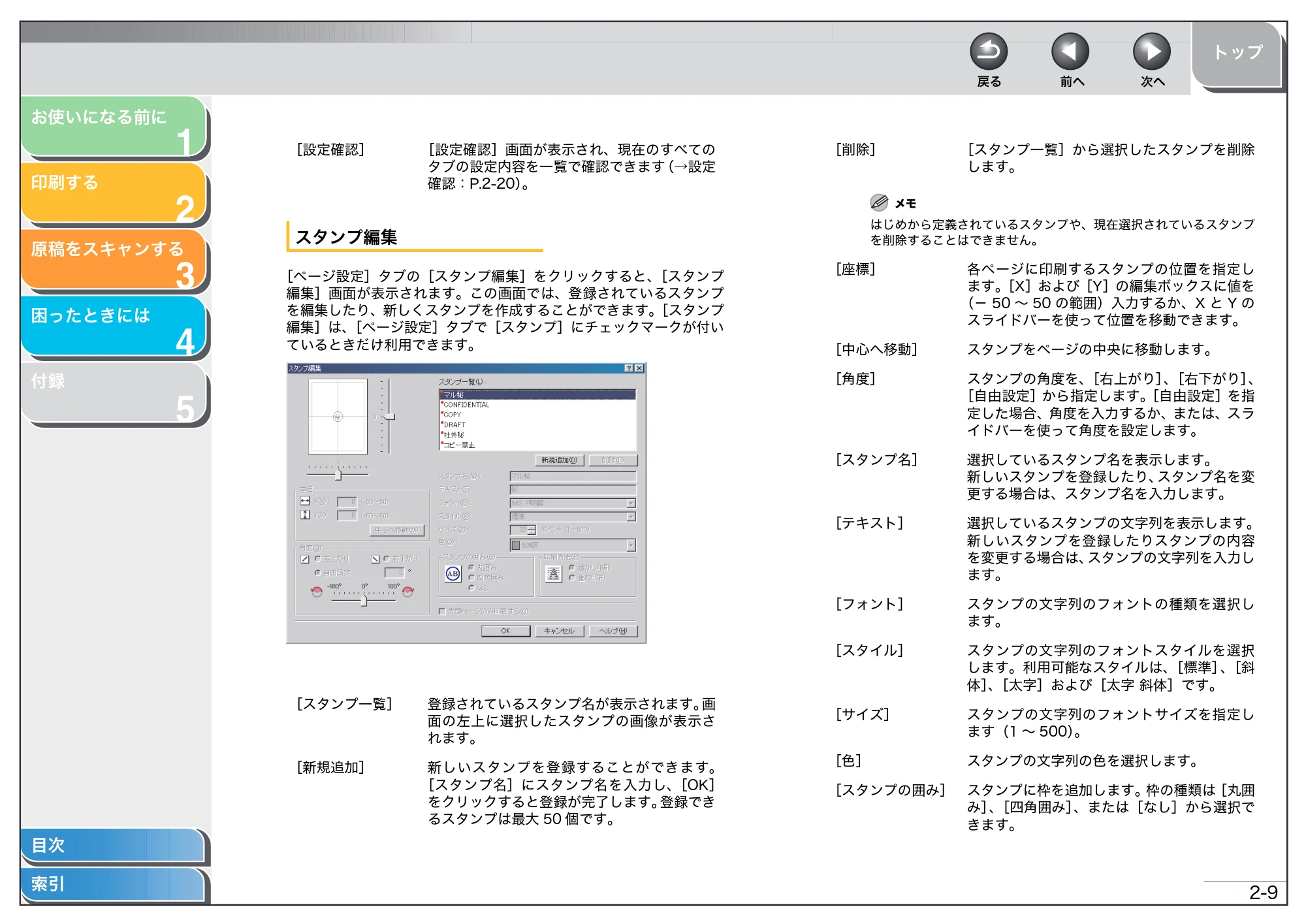Go to next page with 次へ icon
The width and height of the screenshot is (1306, 924).
1152,52
